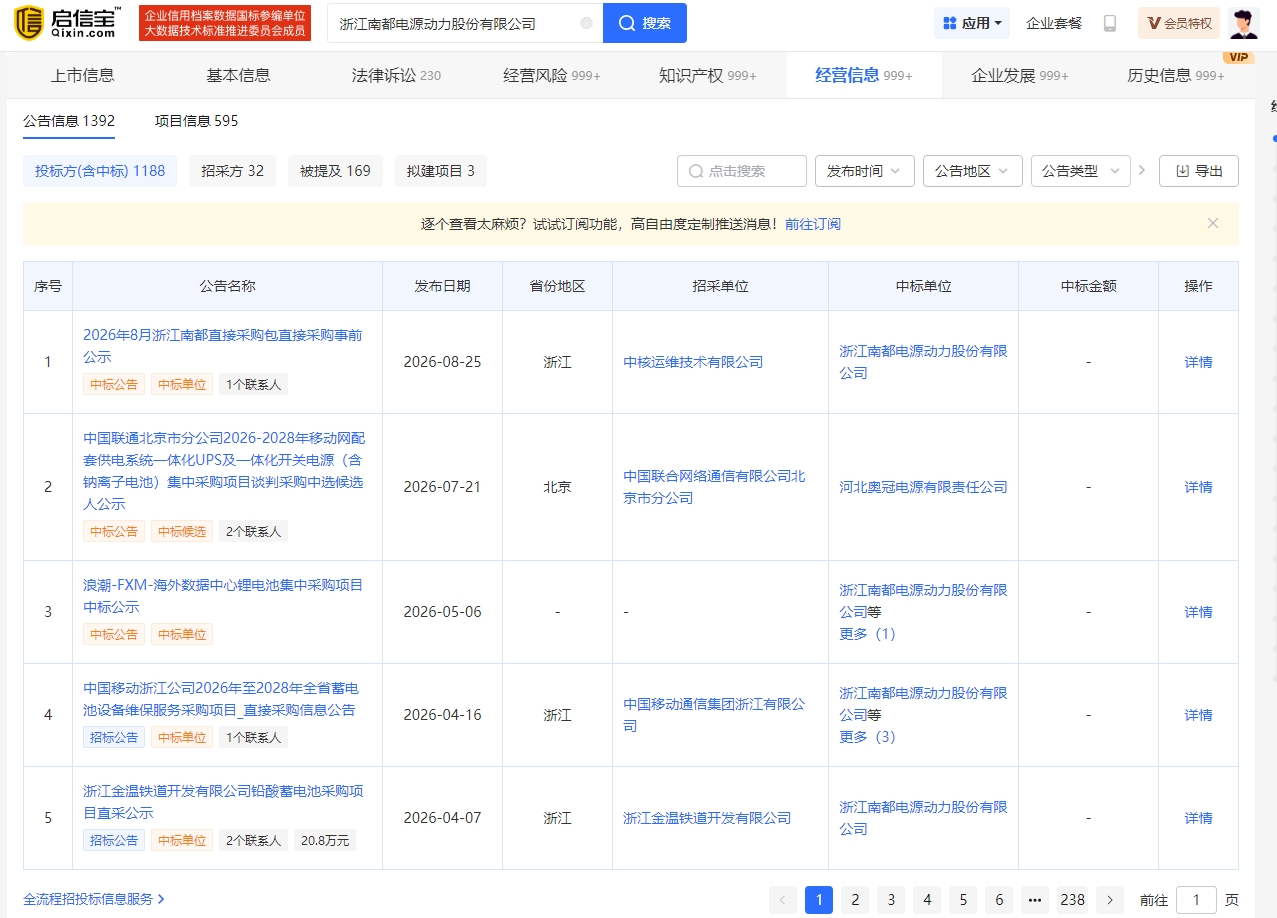
Task: Go to page 3 in pagination
Action: (x=891, y=899)
